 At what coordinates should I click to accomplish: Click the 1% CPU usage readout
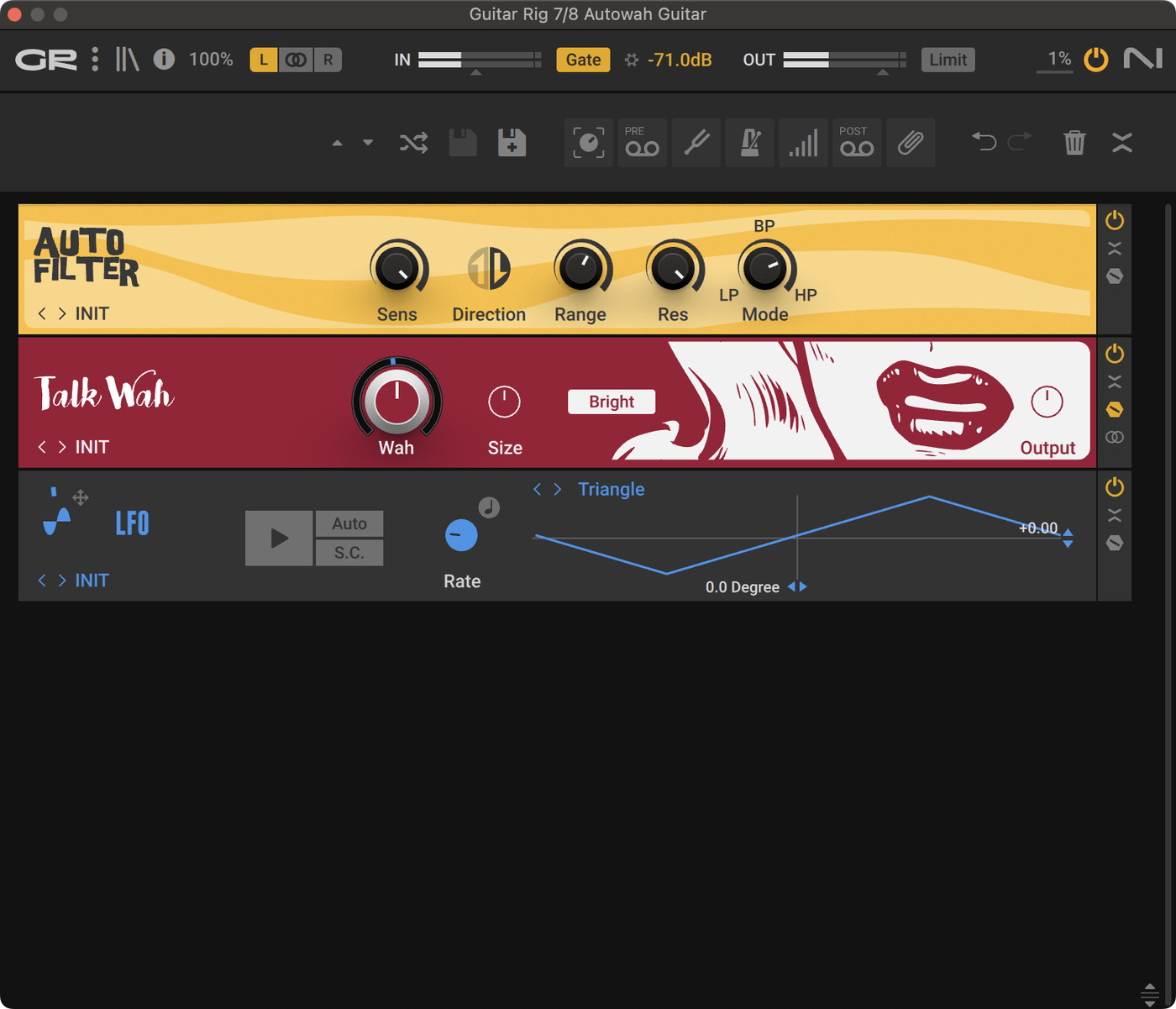[x=1058, y=59]
